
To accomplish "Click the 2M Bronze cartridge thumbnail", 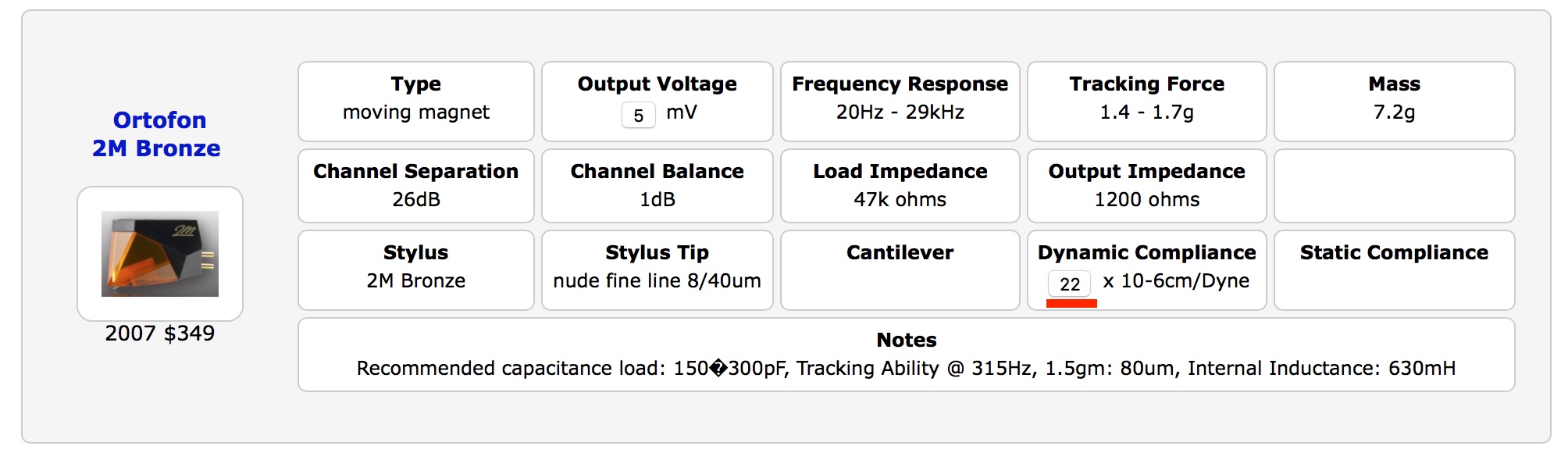I will click(160, 253).
